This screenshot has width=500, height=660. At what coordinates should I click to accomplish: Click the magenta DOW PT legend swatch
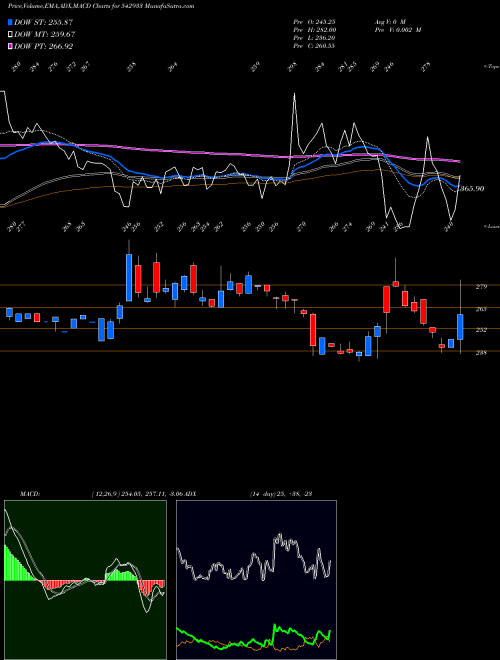pyautogui.click(x=10, y=46)
